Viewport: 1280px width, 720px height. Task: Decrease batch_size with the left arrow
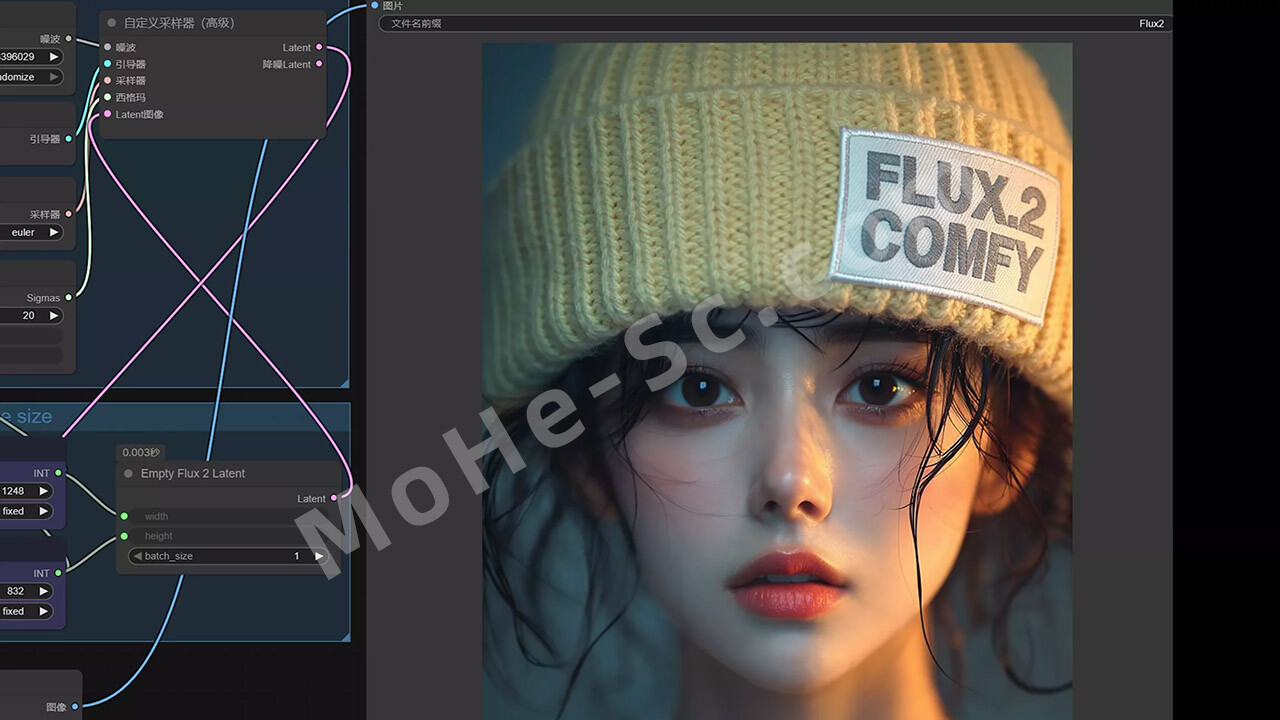point(137,556)
